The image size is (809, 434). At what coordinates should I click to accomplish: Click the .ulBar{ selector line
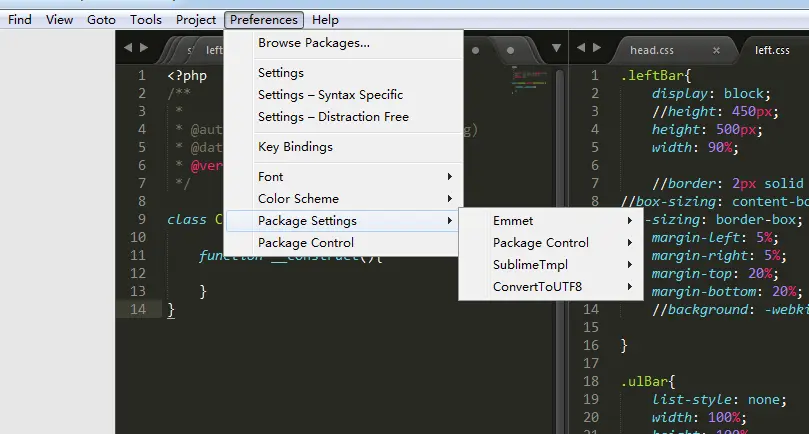click(x=648, y=382)
